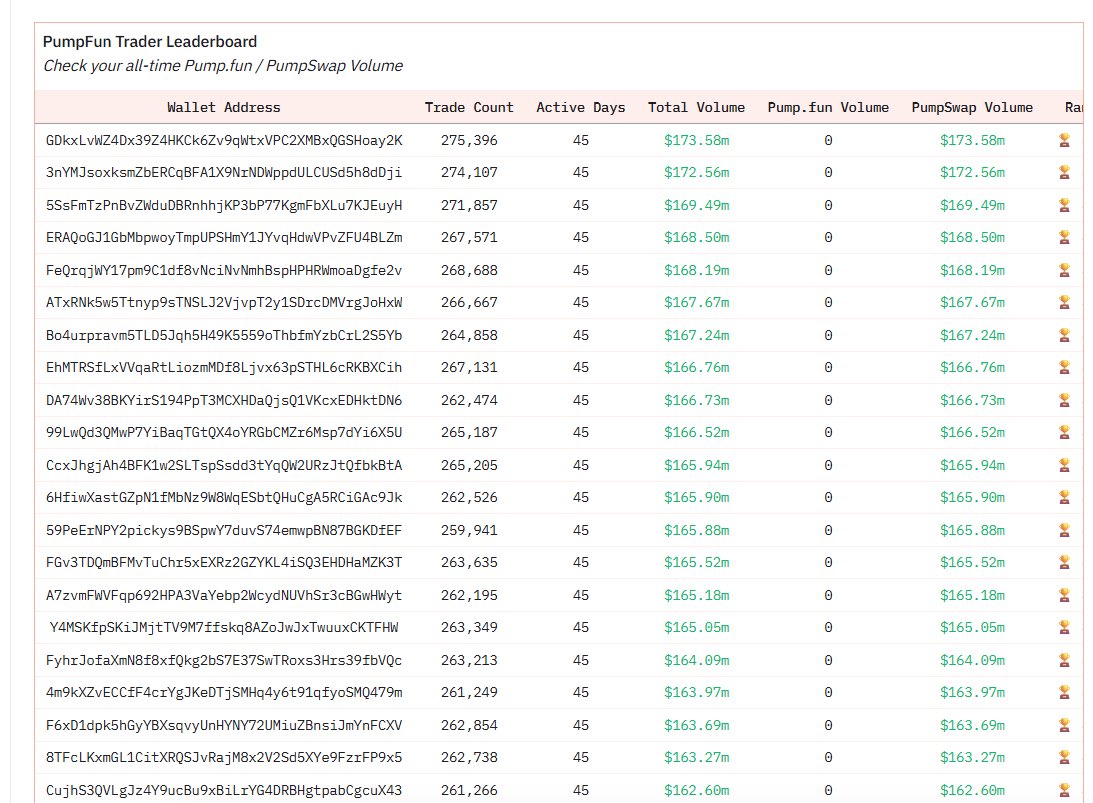
Task: Click trophy icon for wallet CcxJhgjAh4BFK
Action: tap(1064, 465)
